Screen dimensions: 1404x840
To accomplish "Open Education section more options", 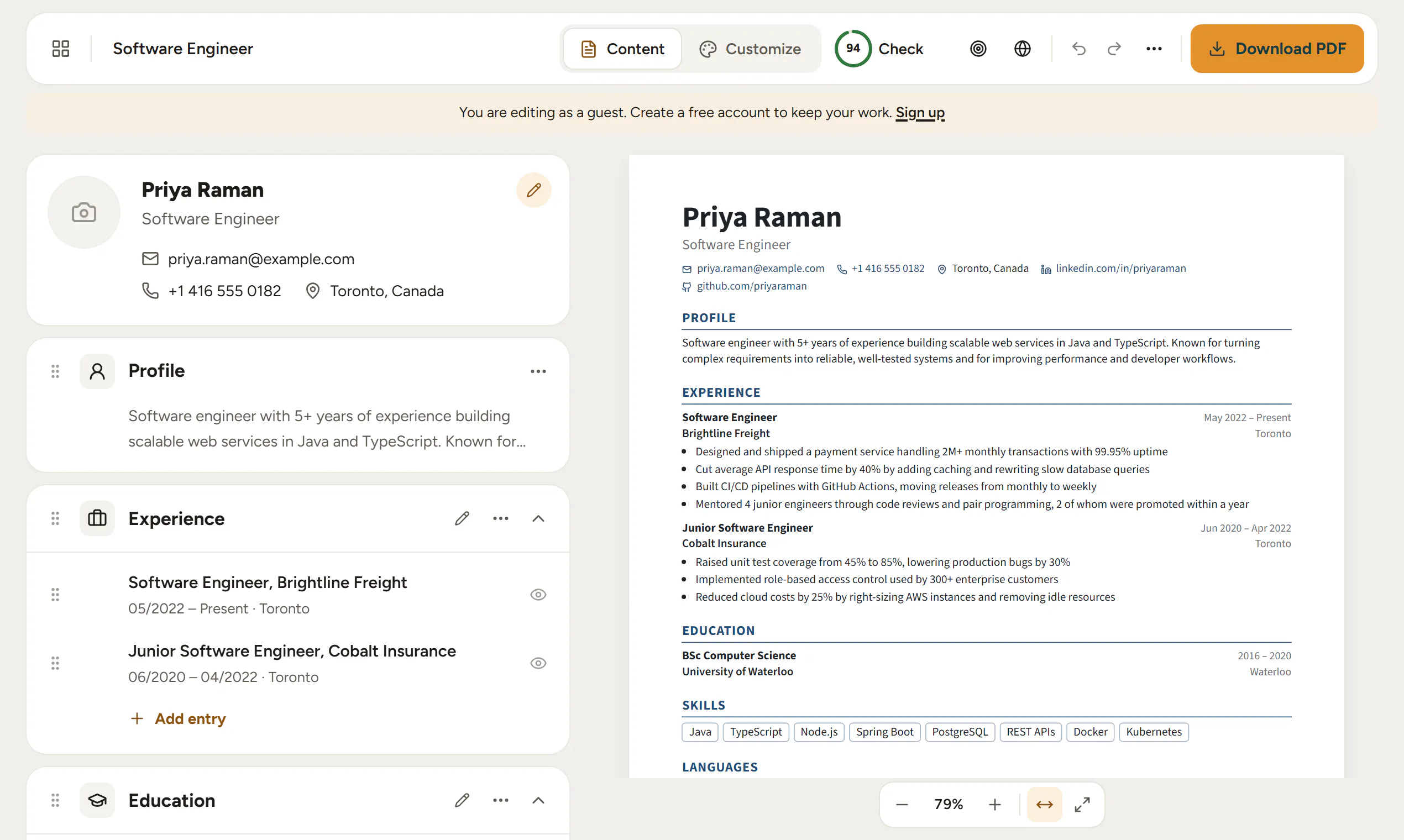I will [x=500, y=800].
